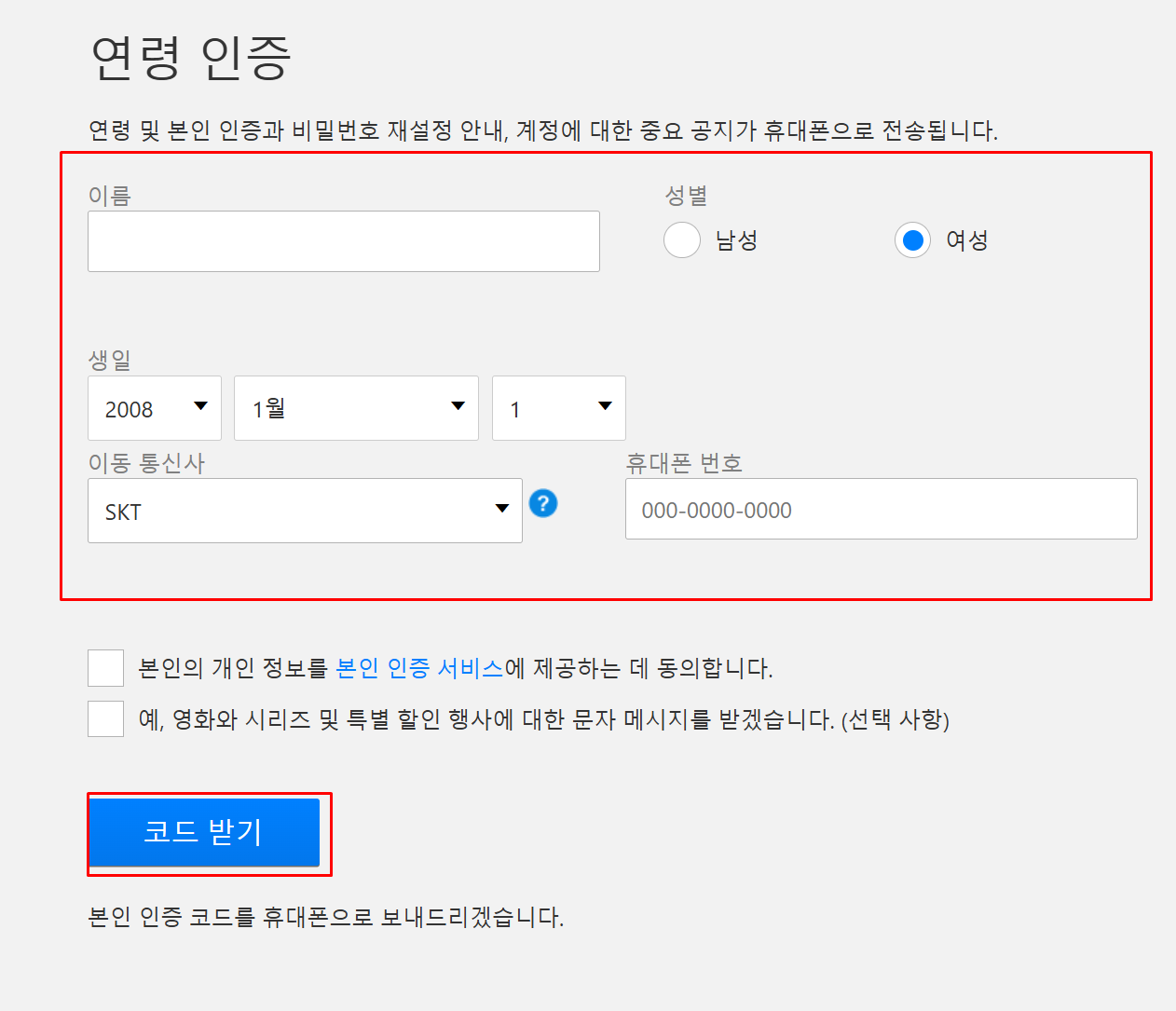This screenshot has height=1011, width=1176.
Task: Open the 이동 통신사 carrier dropdown showing SKT
Action: coord(305,511)
